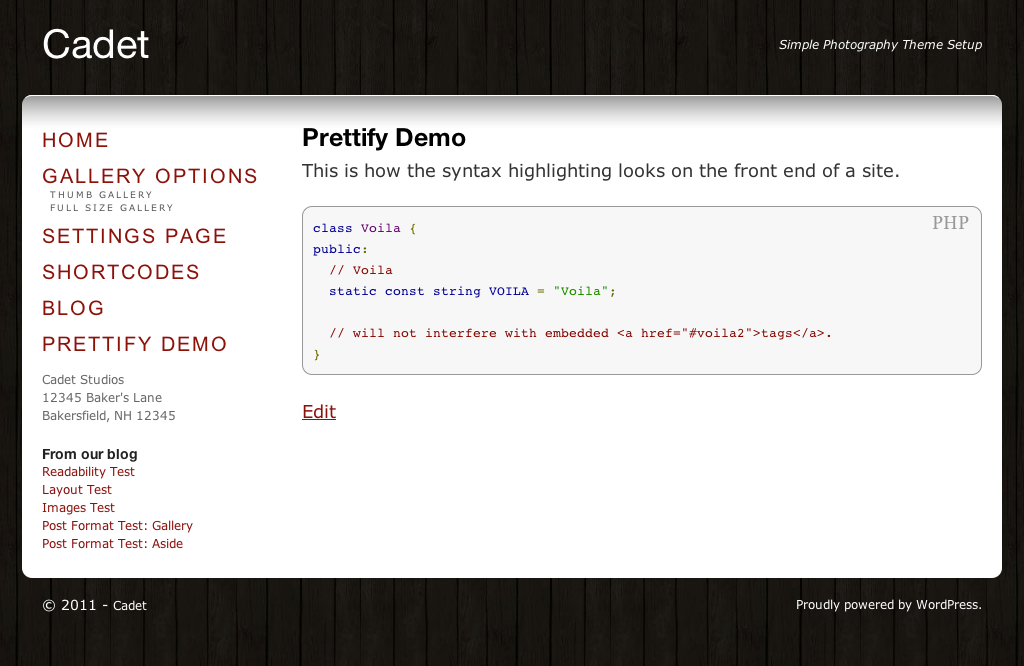Open Post Format Test: Gallery post
This screenshot has height=666, width=1024.
click(118, 526)
